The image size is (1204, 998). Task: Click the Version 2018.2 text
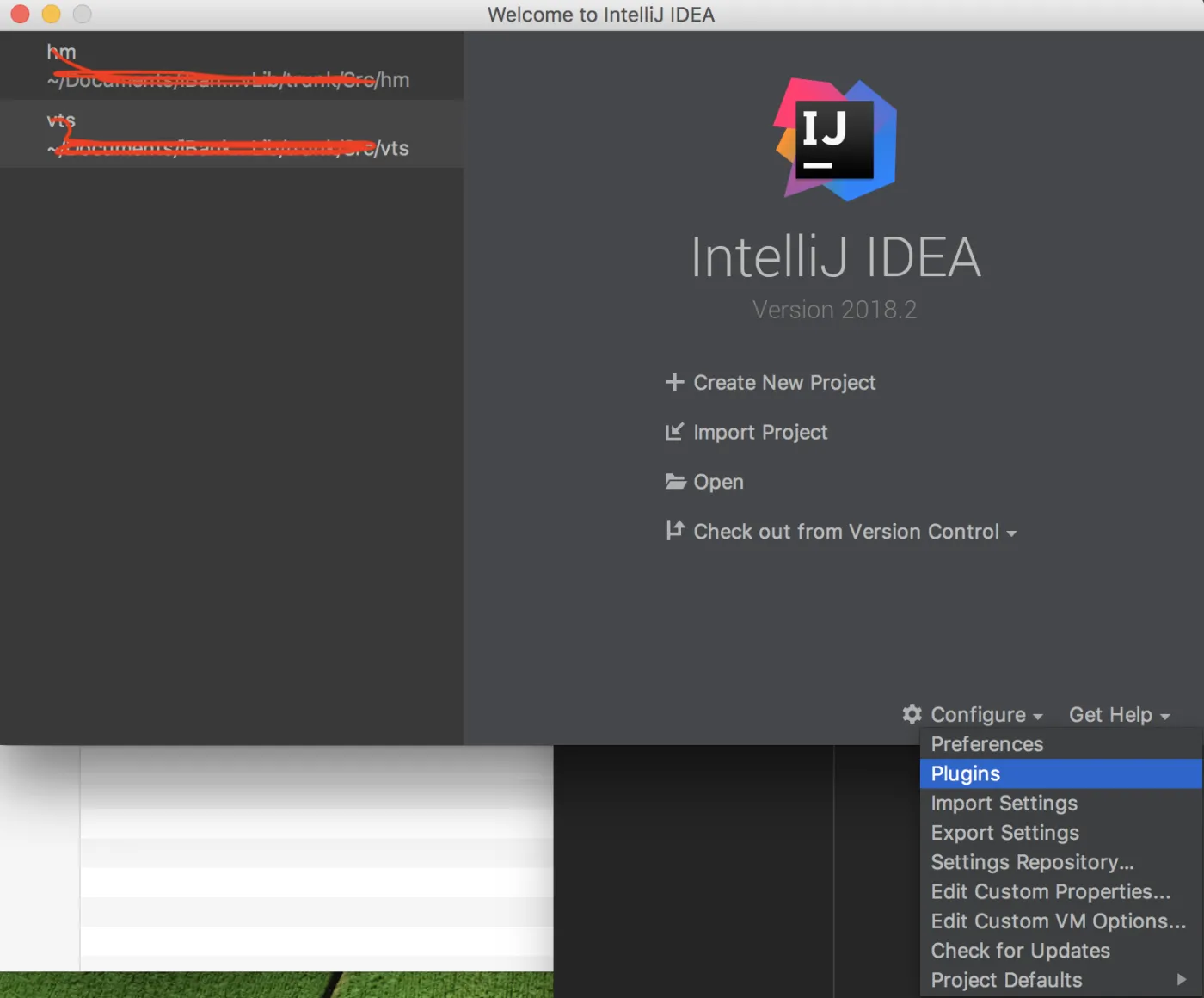click(x=834, y=310)
